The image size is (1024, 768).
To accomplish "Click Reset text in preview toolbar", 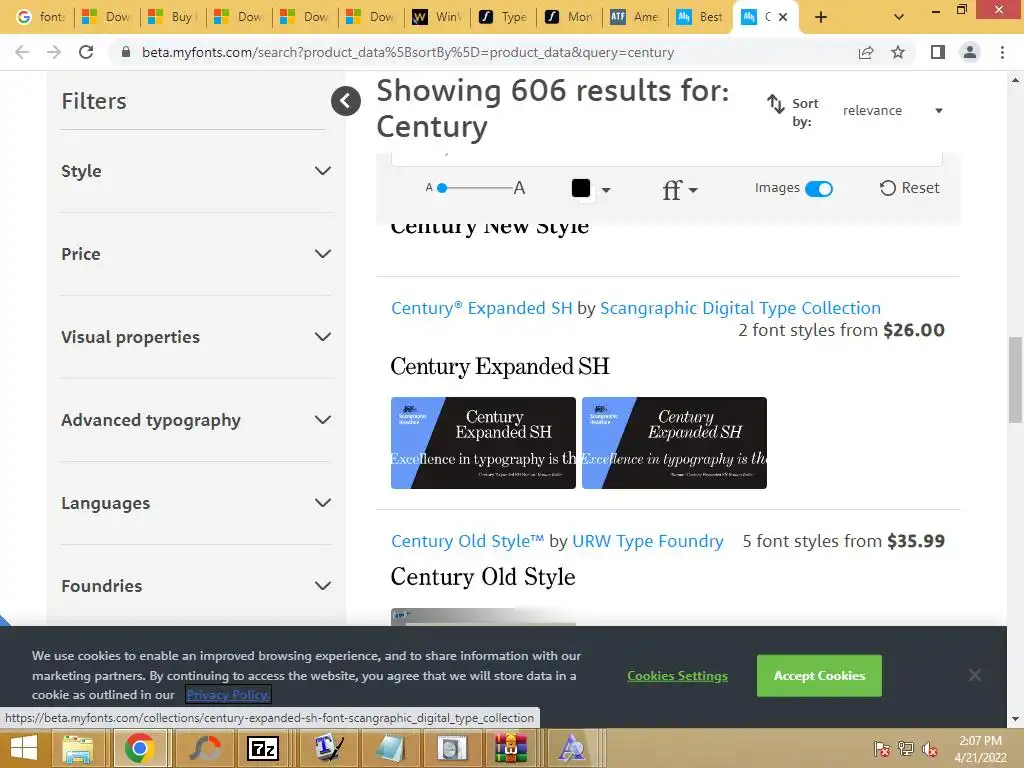I will (920, 188).
